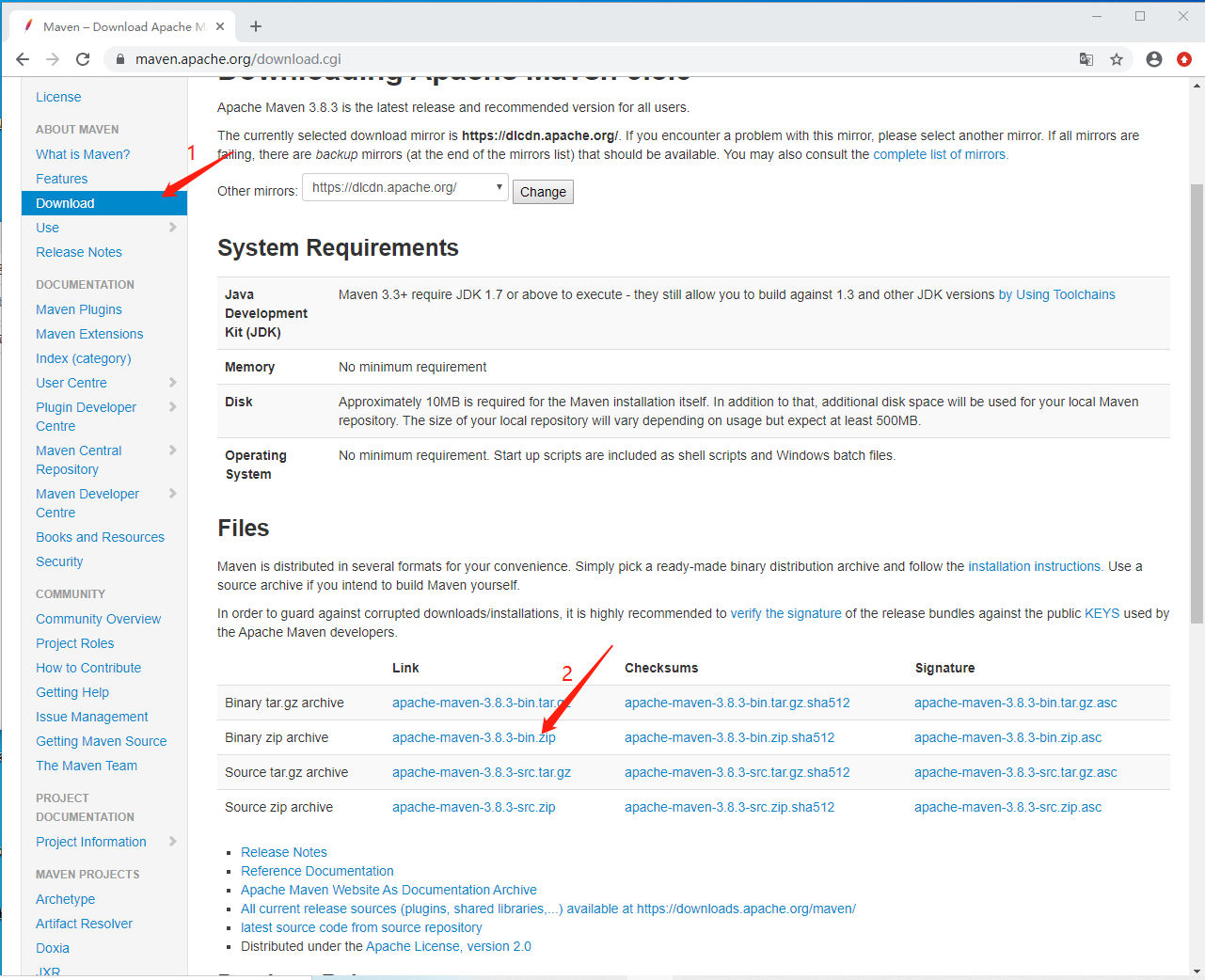Open installation instructions link
The height and width of the screenshot is (980, 1205).
tap(1036, 566)
